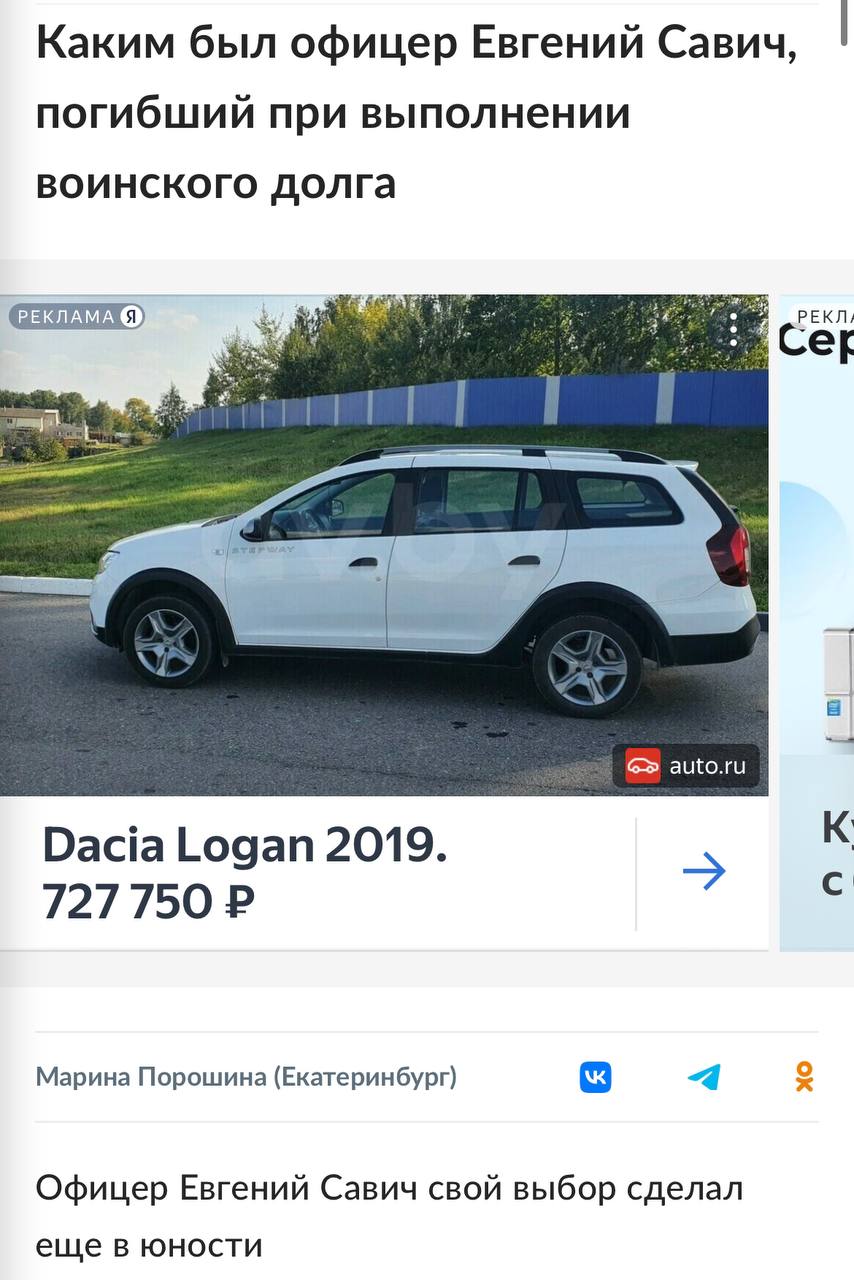This screenshot has height=1280, width=854.
Task: Click the blue arrow next to Dacia Logan
Action: [704, 872]
